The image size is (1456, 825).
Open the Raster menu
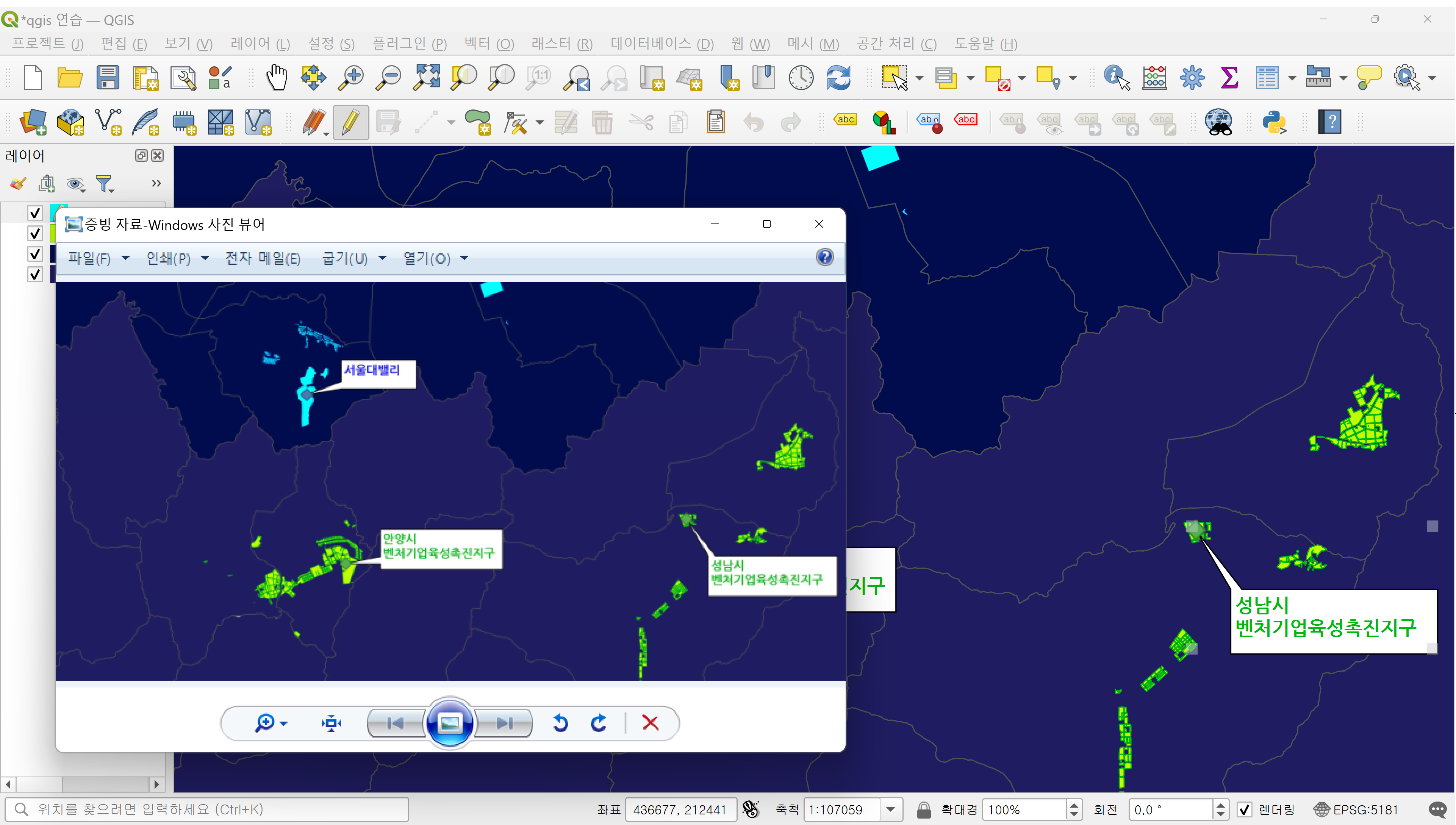(x=561, y=44)
